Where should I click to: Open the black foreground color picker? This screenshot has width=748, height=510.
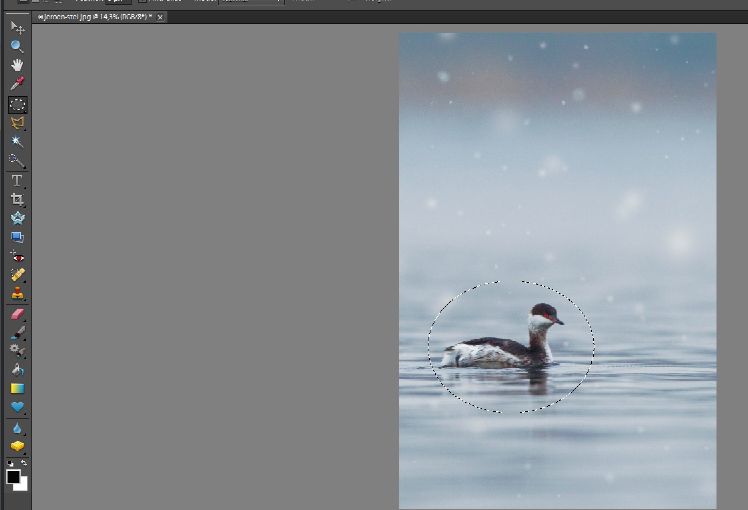pos(13,477)
